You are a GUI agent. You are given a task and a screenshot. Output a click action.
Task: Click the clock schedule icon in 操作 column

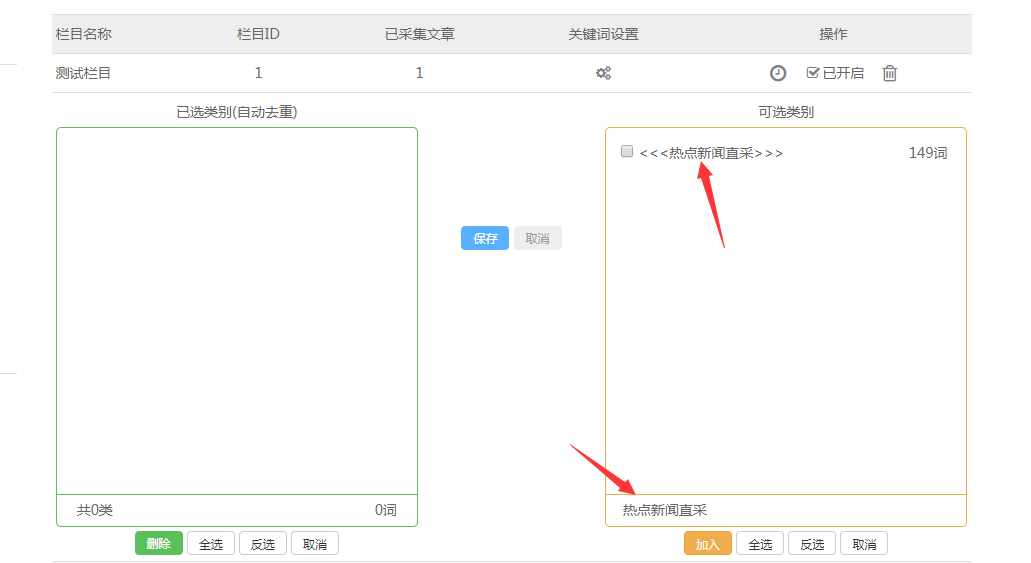click(x=777, y=73)
